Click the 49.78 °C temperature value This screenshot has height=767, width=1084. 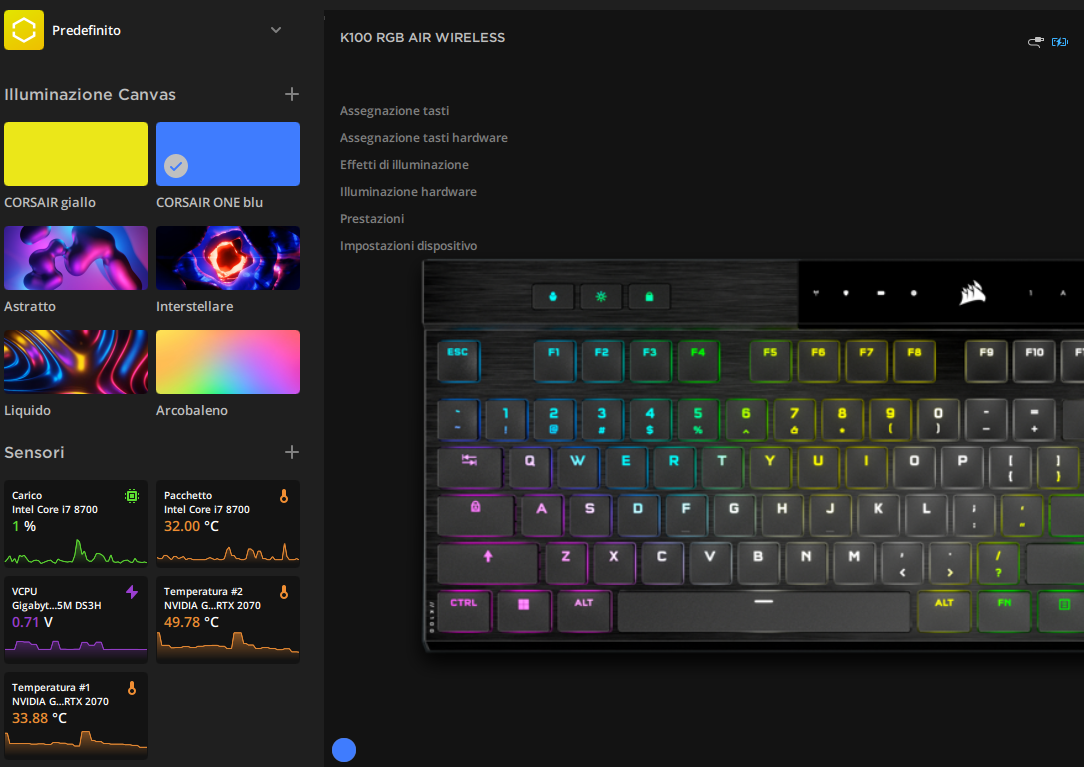[191, 622]
